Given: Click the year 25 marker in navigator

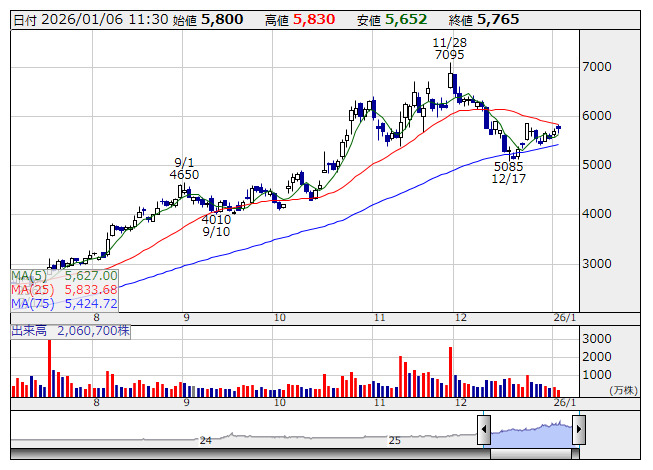Looking at the screenshot, I should pos(394,440).
